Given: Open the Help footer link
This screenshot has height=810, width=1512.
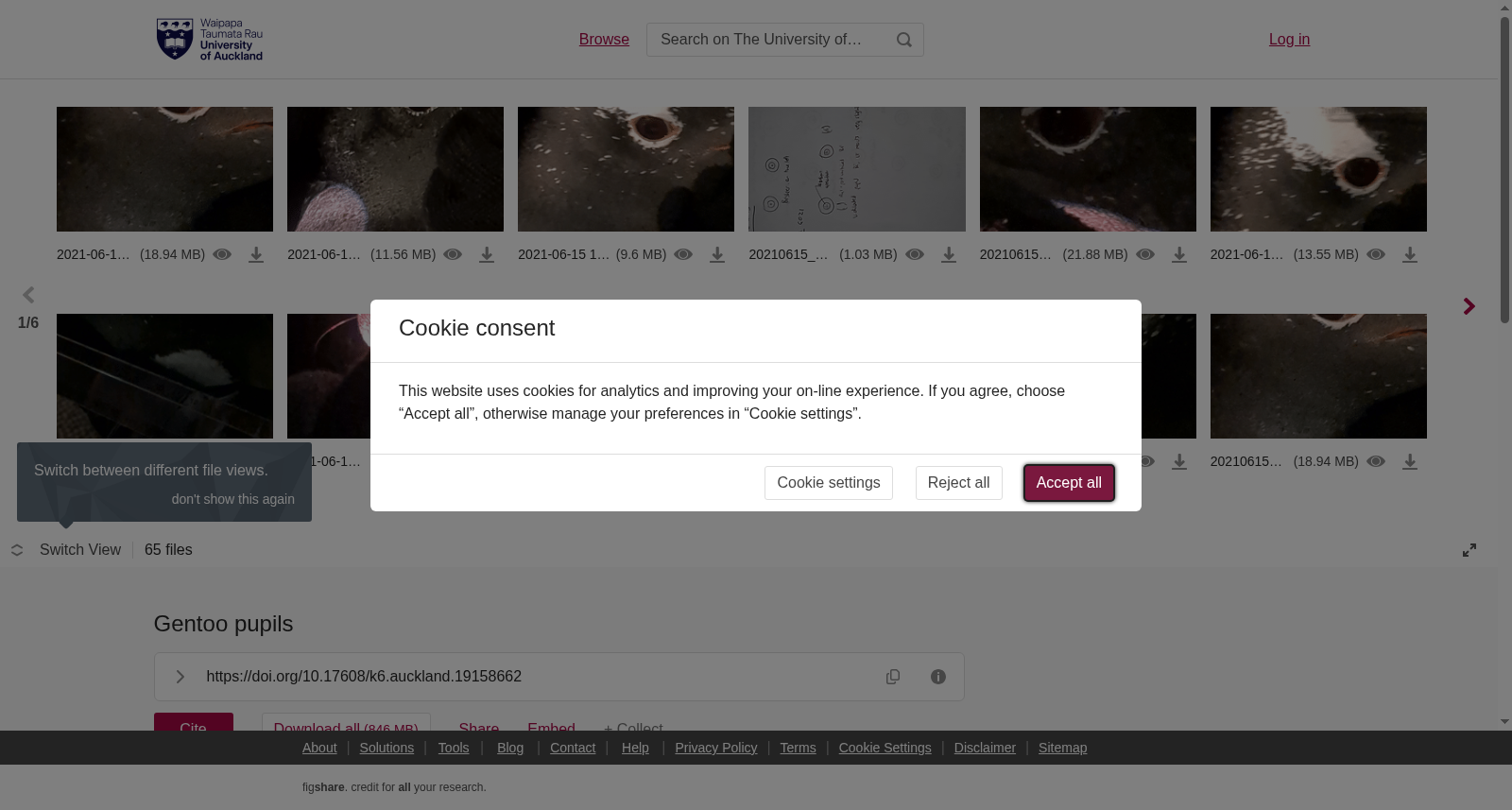Looking at the screenshot, I should click(x=635, y=748).
